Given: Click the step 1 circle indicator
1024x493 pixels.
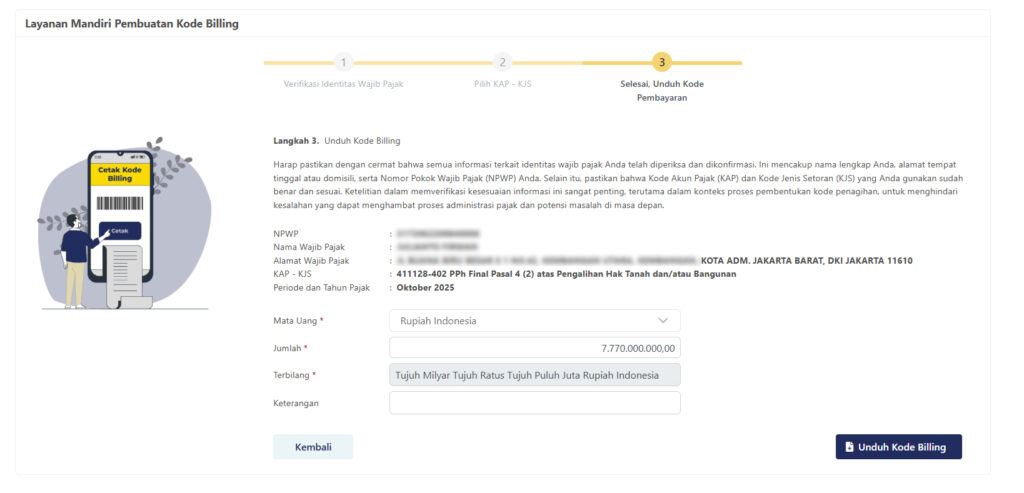Looking at the screenshot, I should (343, 62).
